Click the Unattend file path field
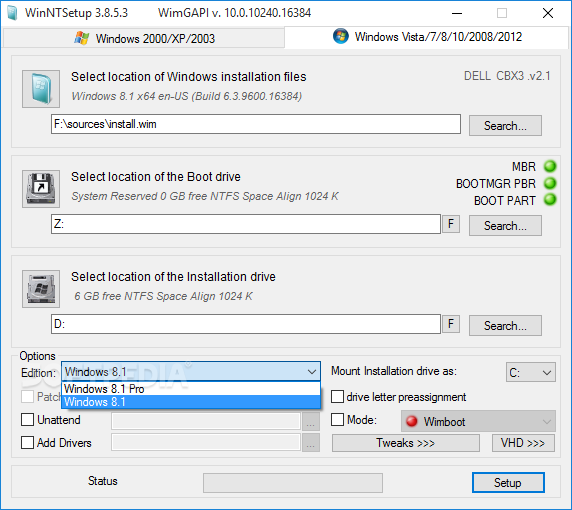572x510 pixels. point(206,422)
